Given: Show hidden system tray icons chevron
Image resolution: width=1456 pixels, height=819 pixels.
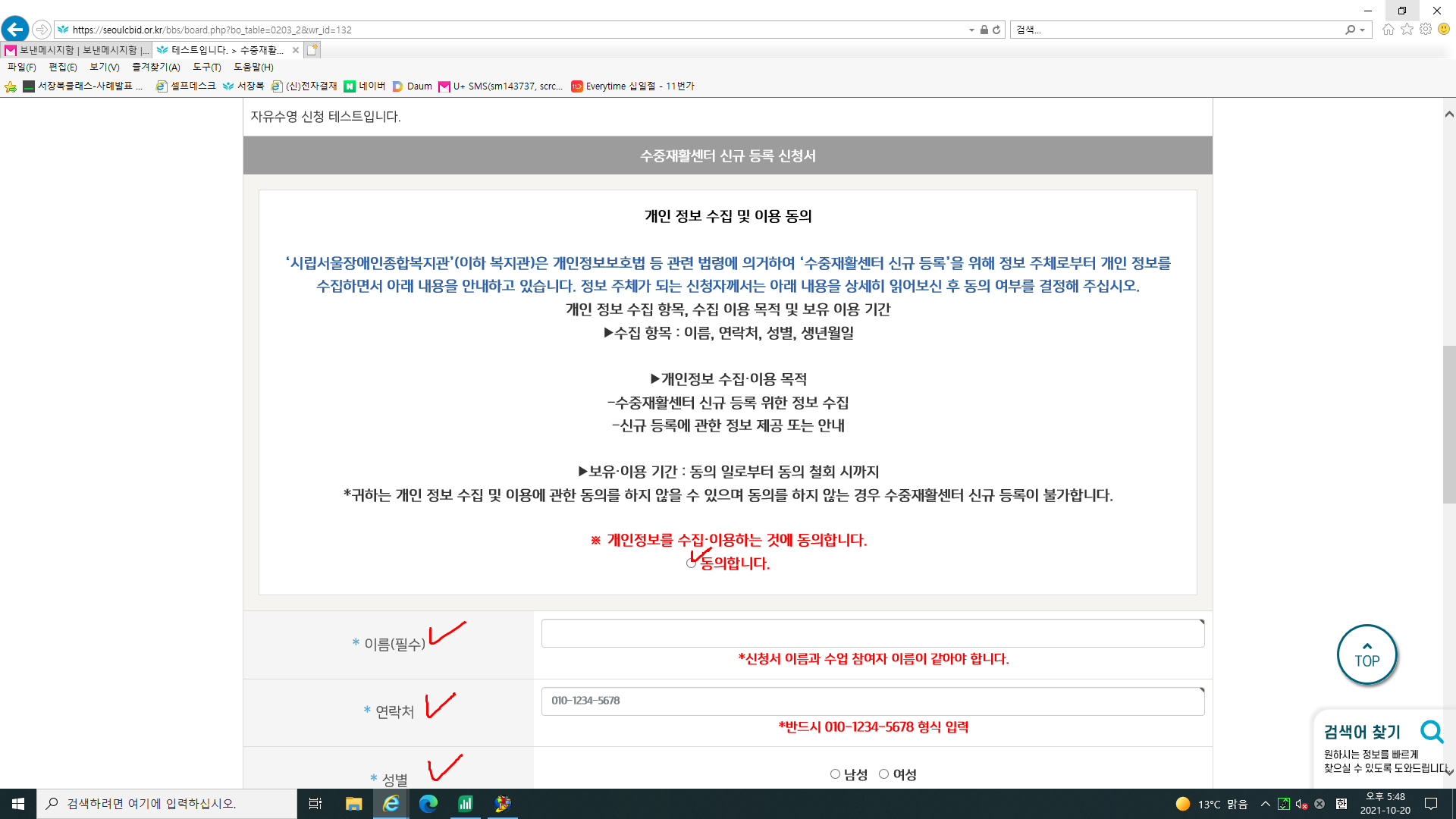Looking at the screenshot, I should (x=1265, y=804).
